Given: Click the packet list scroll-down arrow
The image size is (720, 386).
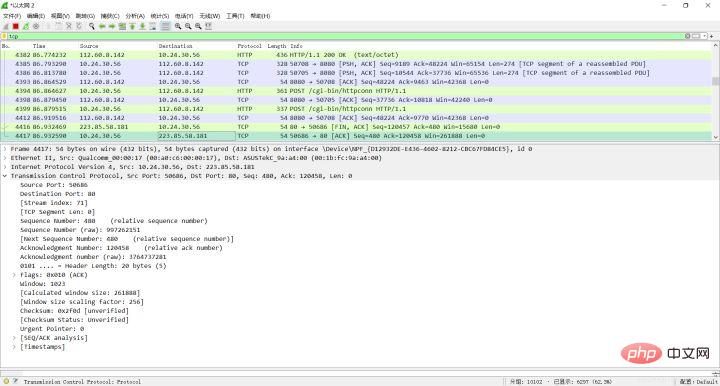Looking at the screenshot, I should click(x=715, y=137).
